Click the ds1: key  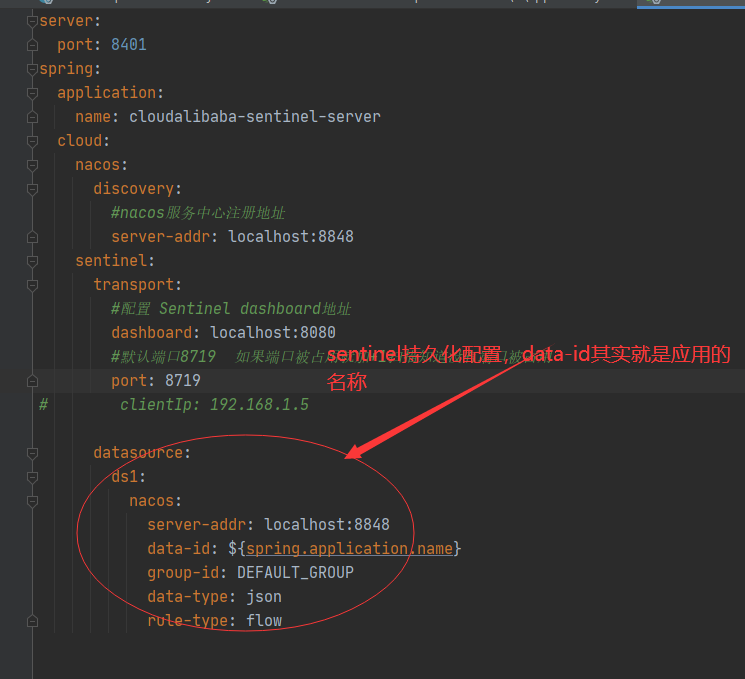point(128,477)
